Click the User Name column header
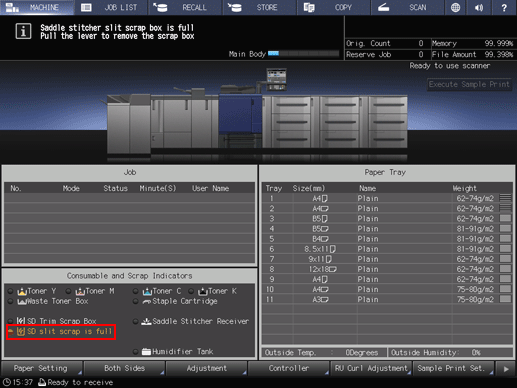 pyautogui.click(x=210, y=189)
